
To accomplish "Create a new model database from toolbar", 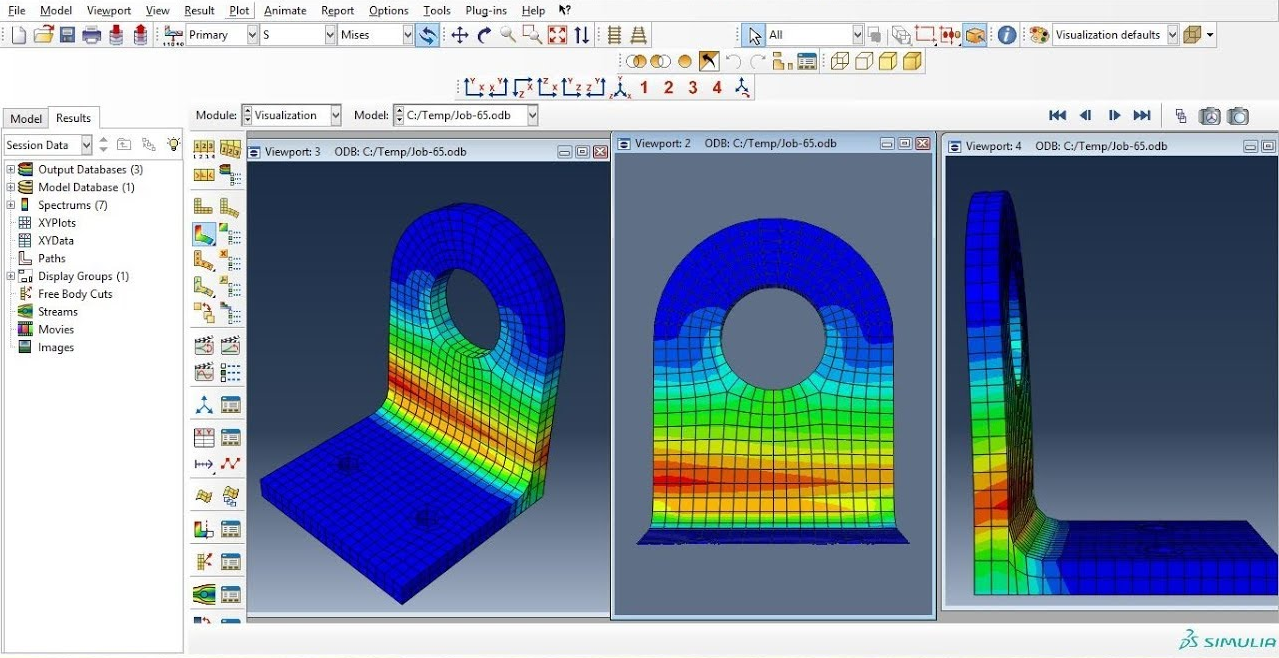I will tap(19, 35).
